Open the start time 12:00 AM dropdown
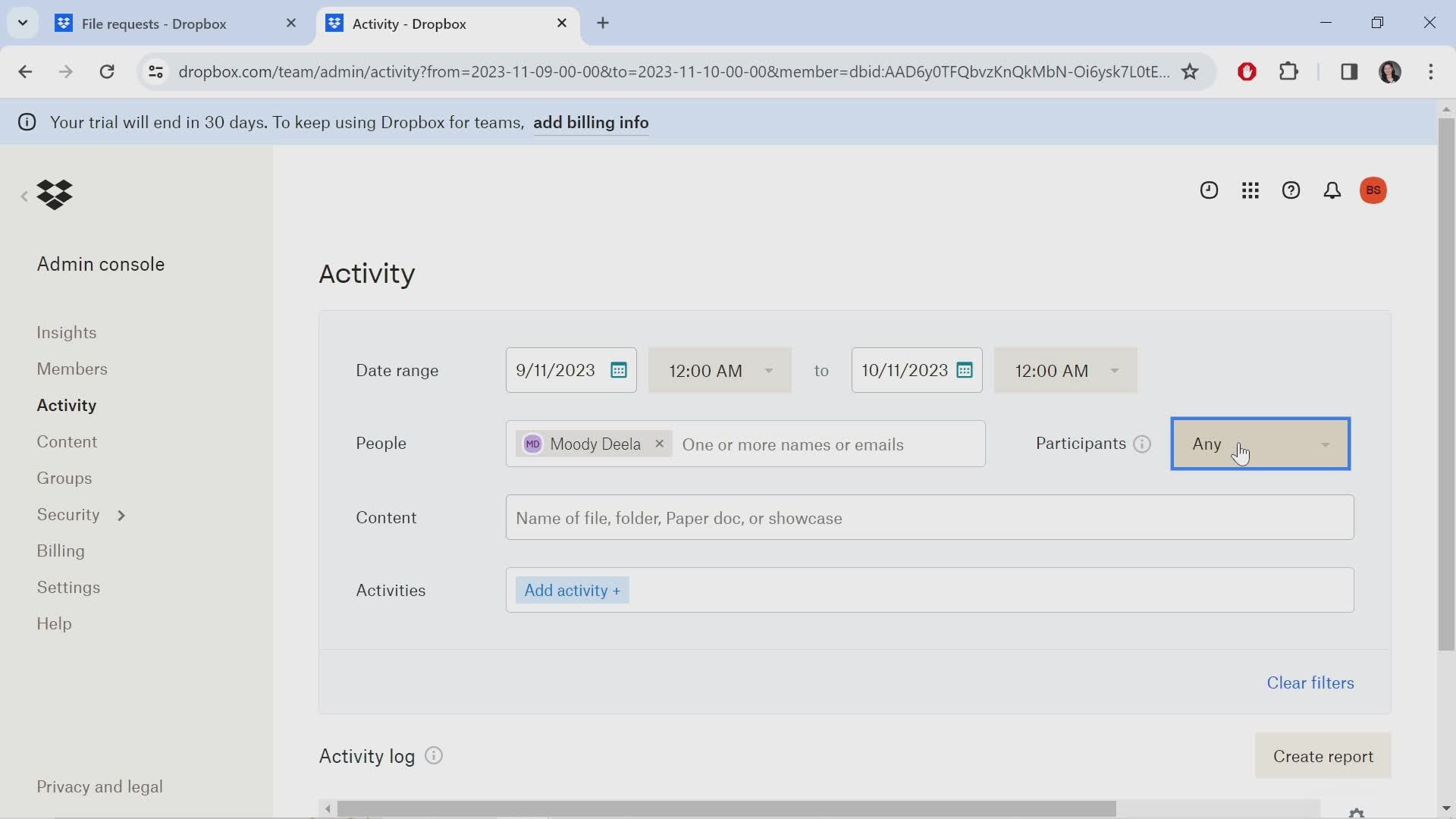Viewport: 1456px width, 819px height. click(720, 370)
